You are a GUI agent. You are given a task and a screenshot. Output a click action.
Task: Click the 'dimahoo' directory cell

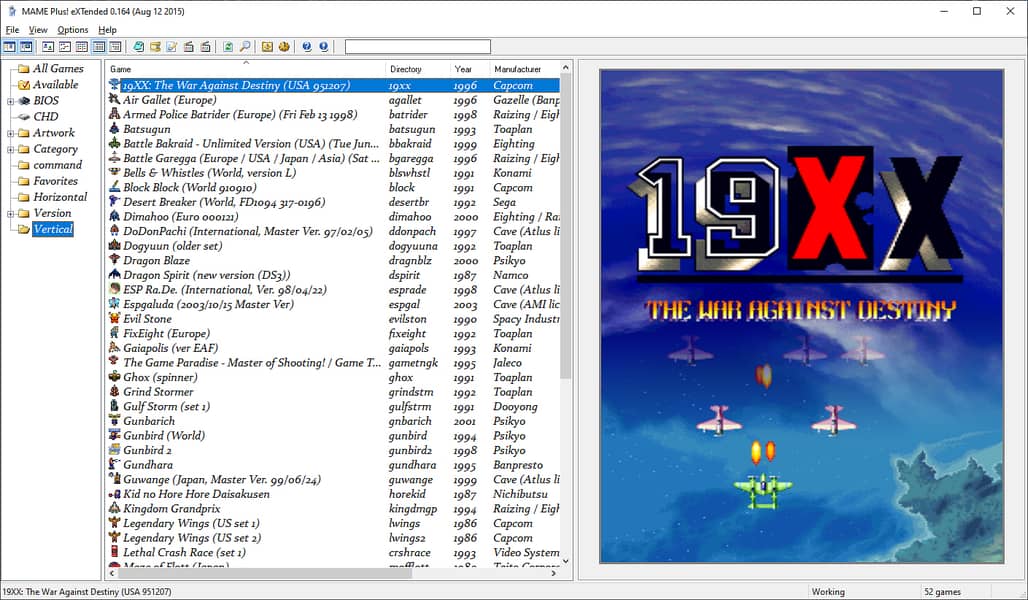coord(410,217)
